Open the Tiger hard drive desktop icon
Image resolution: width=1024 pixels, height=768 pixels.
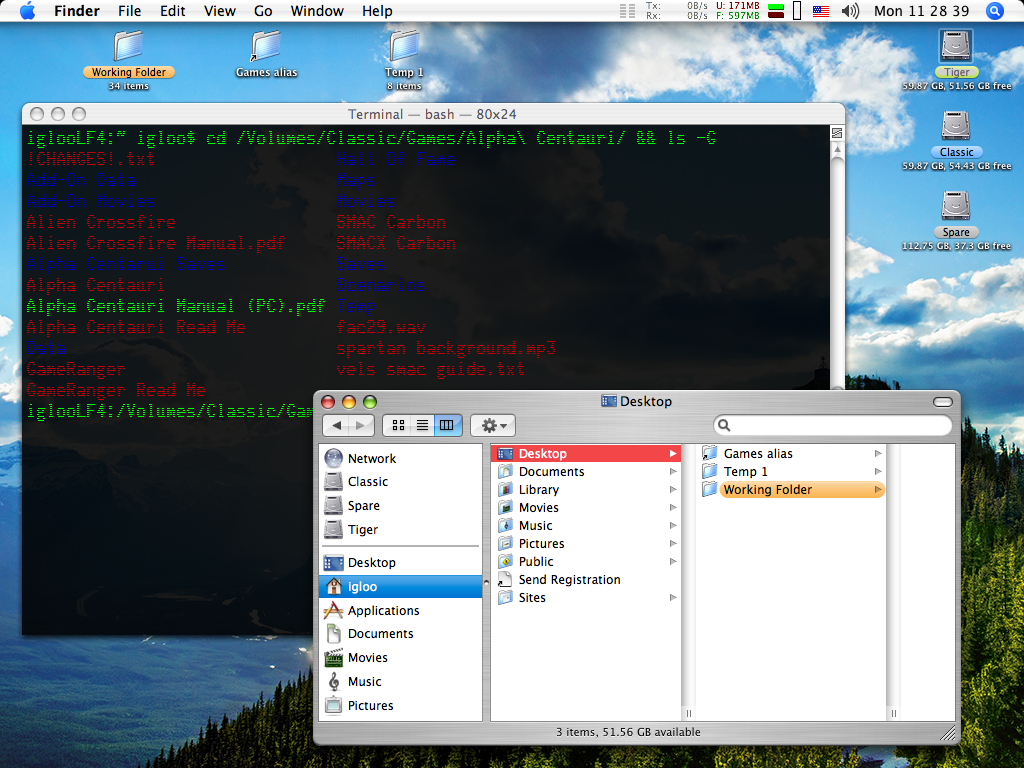[956, 47]
